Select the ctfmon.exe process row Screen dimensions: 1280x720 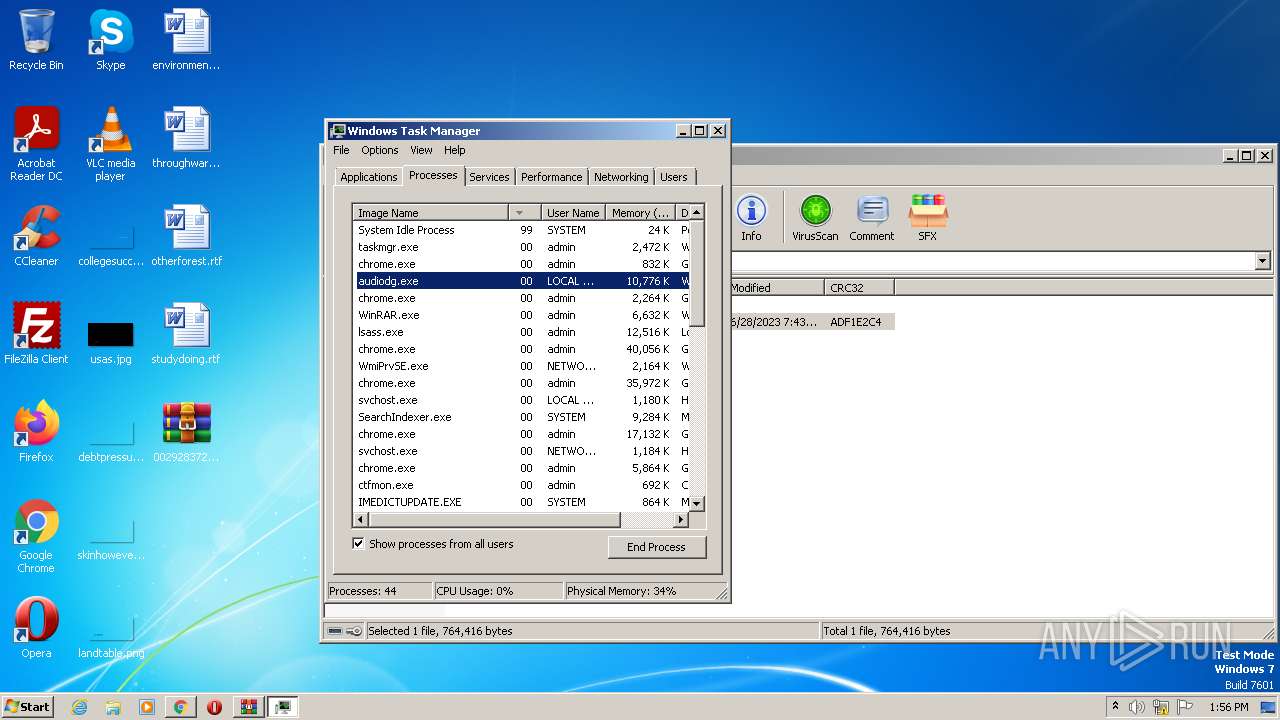tap(521, 485)
